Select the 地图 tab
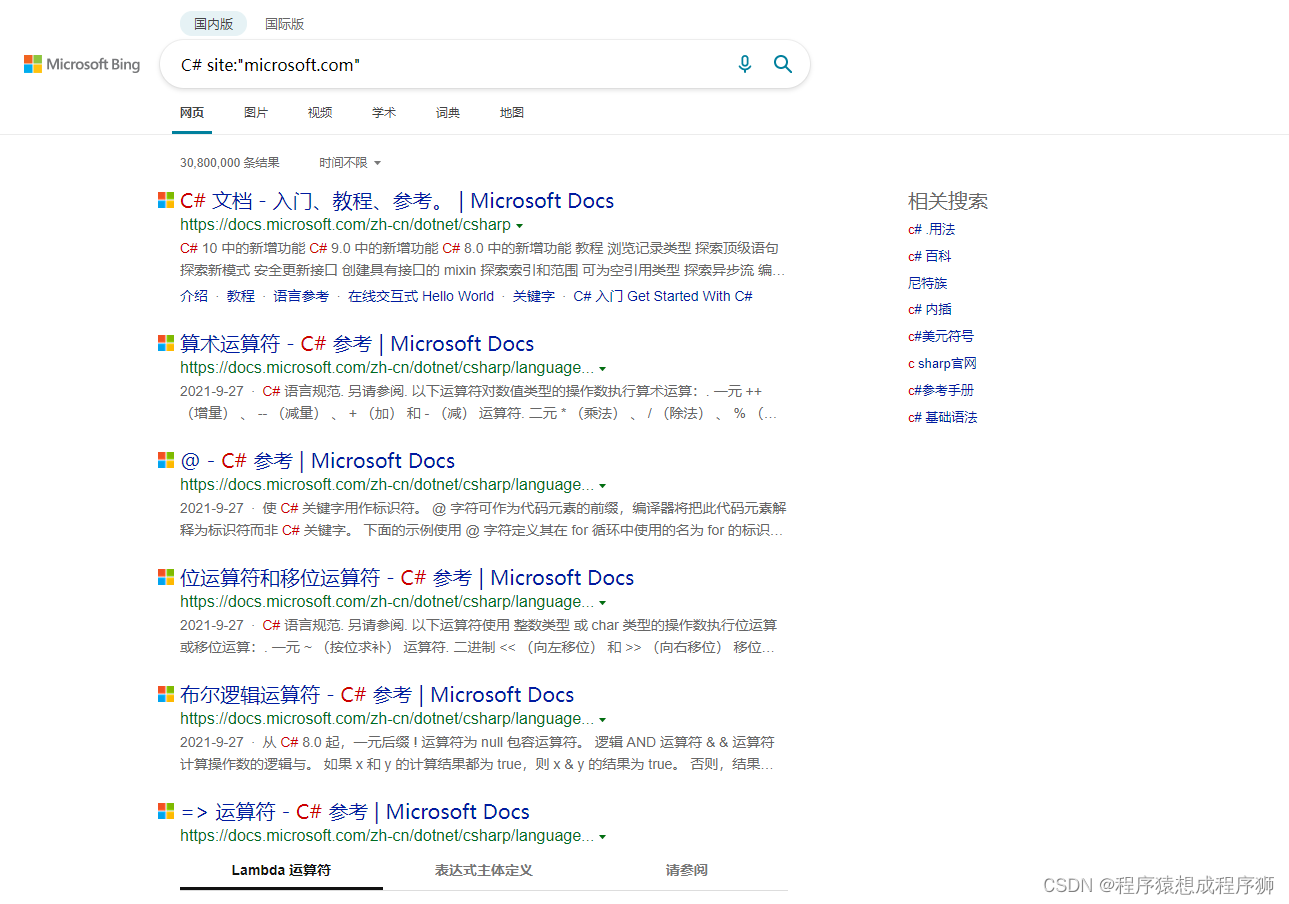 [512, 113]
